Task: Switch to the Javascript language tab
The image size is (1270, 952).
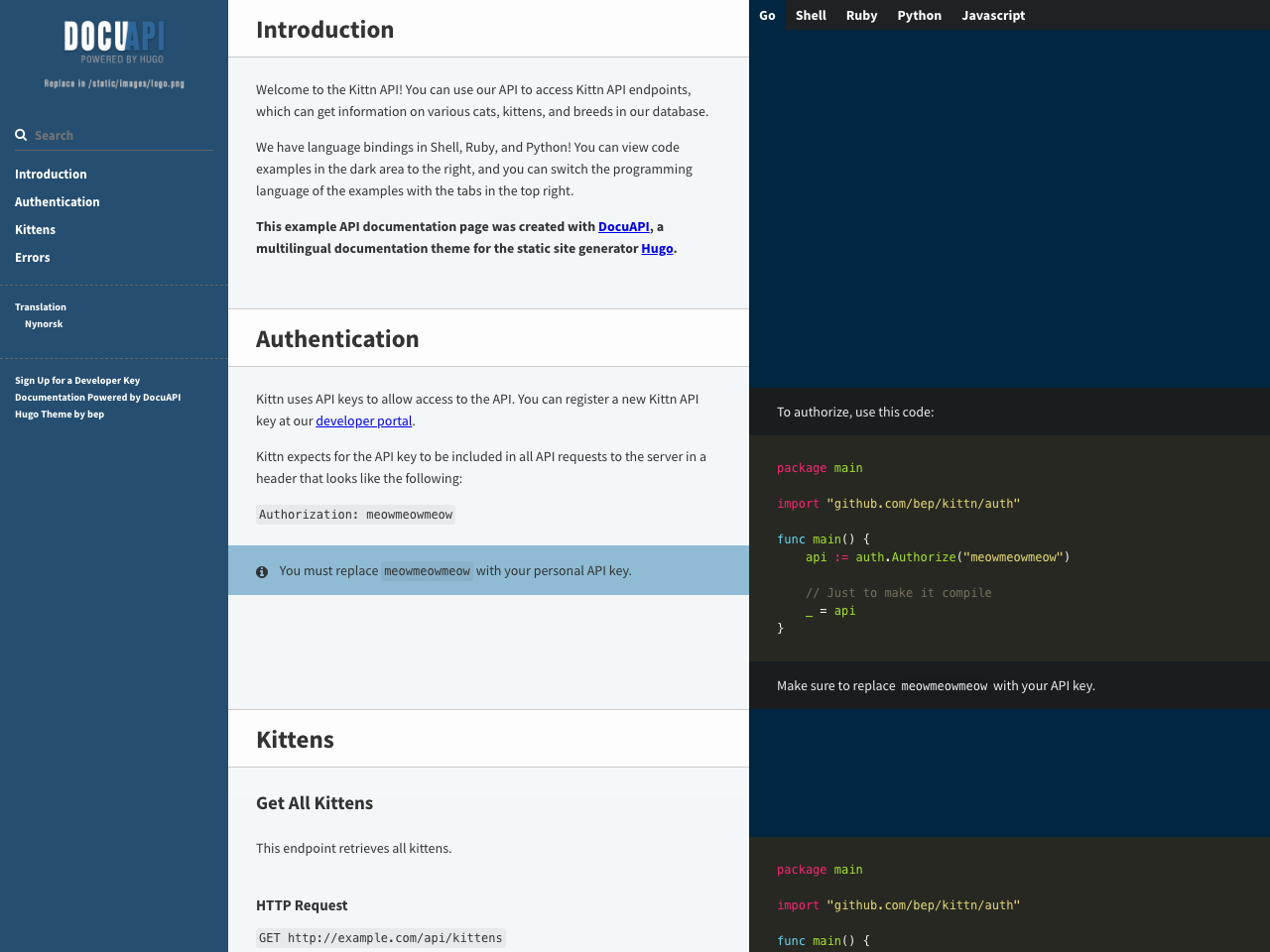Action: [992, 14]
